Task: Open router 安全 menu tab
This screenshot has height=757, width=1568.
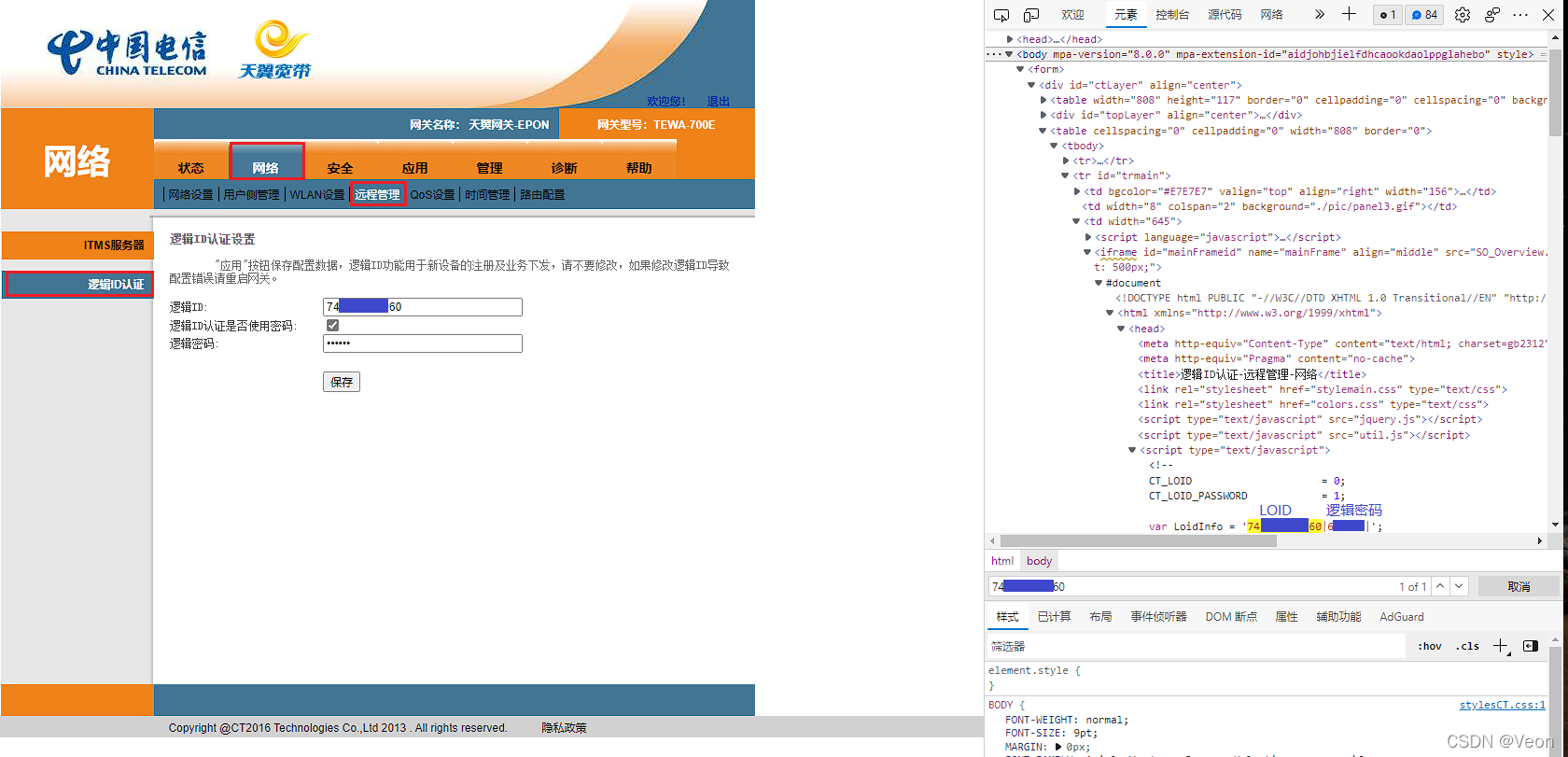Action: pos(341,168)
